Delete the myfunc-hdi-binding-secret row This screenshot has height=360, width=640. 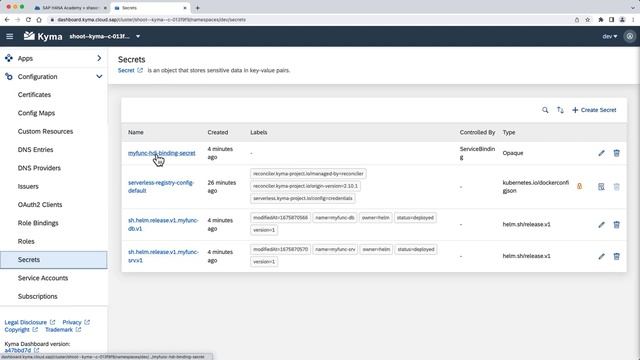(x=616, y=153)
